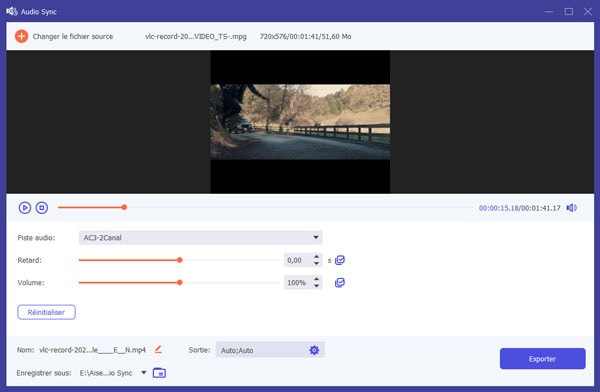Play the video preview
The height and width of the screenshot is (392, 600).
pyautogui.click(x=25, y=207)
